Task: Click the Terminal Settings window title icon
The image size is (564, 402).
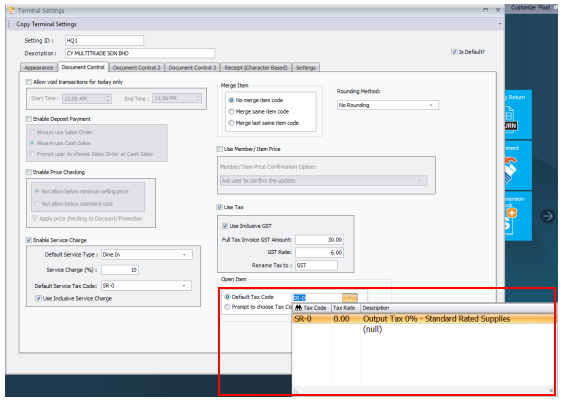Action: tap(12, 10)
